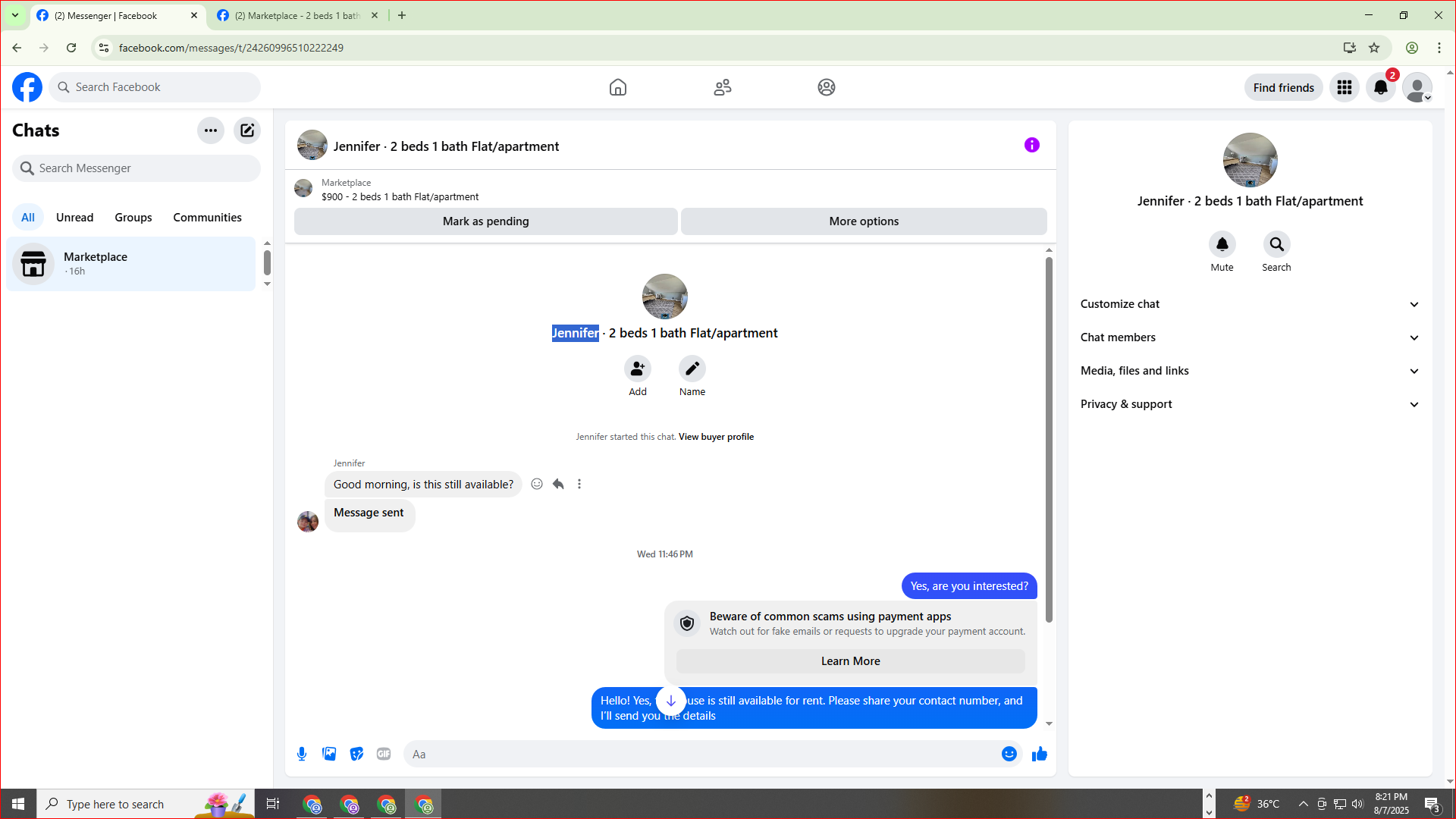View site information icon in address bar
Screen dimensions: 1456x819
(104, 48)
